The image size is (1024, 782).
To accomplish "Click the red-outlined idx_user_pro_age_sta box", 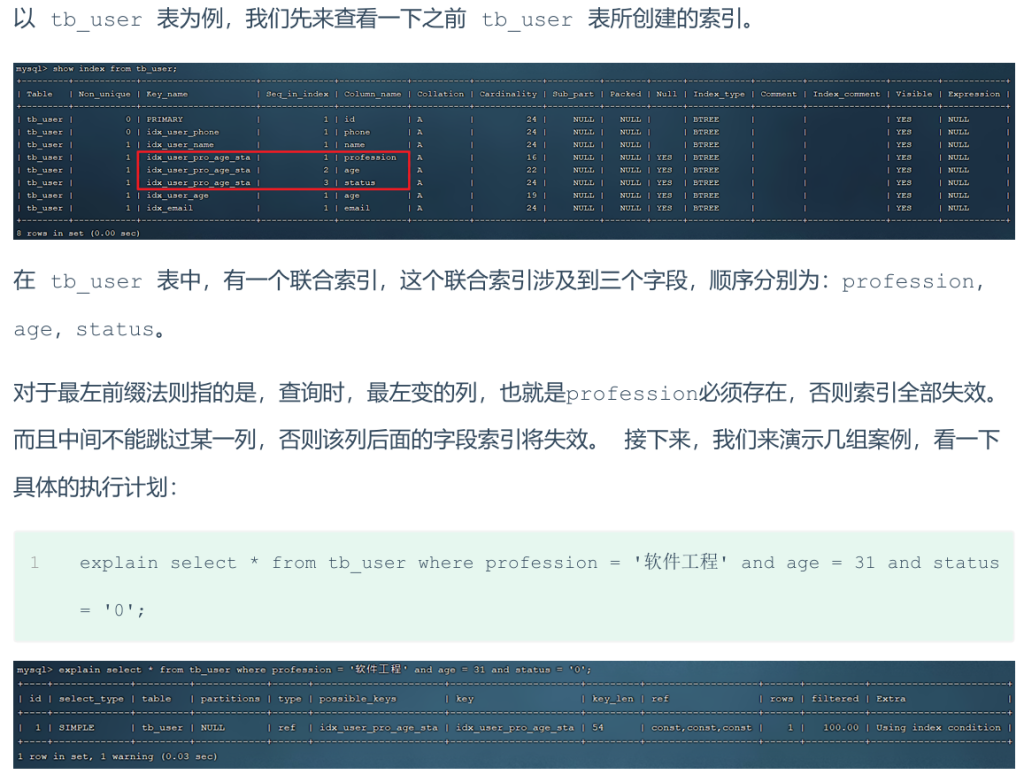I will coord(273,170).
